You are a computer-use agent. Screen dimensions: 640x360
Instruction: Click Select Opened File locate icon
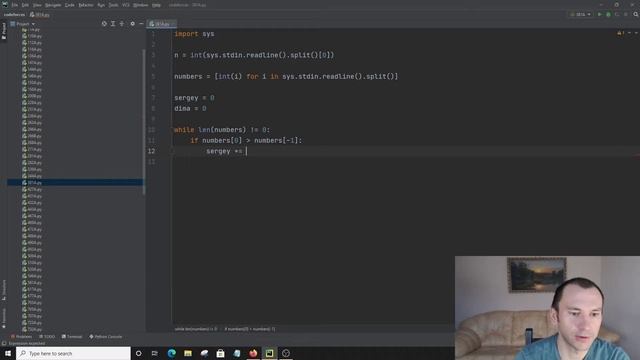(104, 24)
